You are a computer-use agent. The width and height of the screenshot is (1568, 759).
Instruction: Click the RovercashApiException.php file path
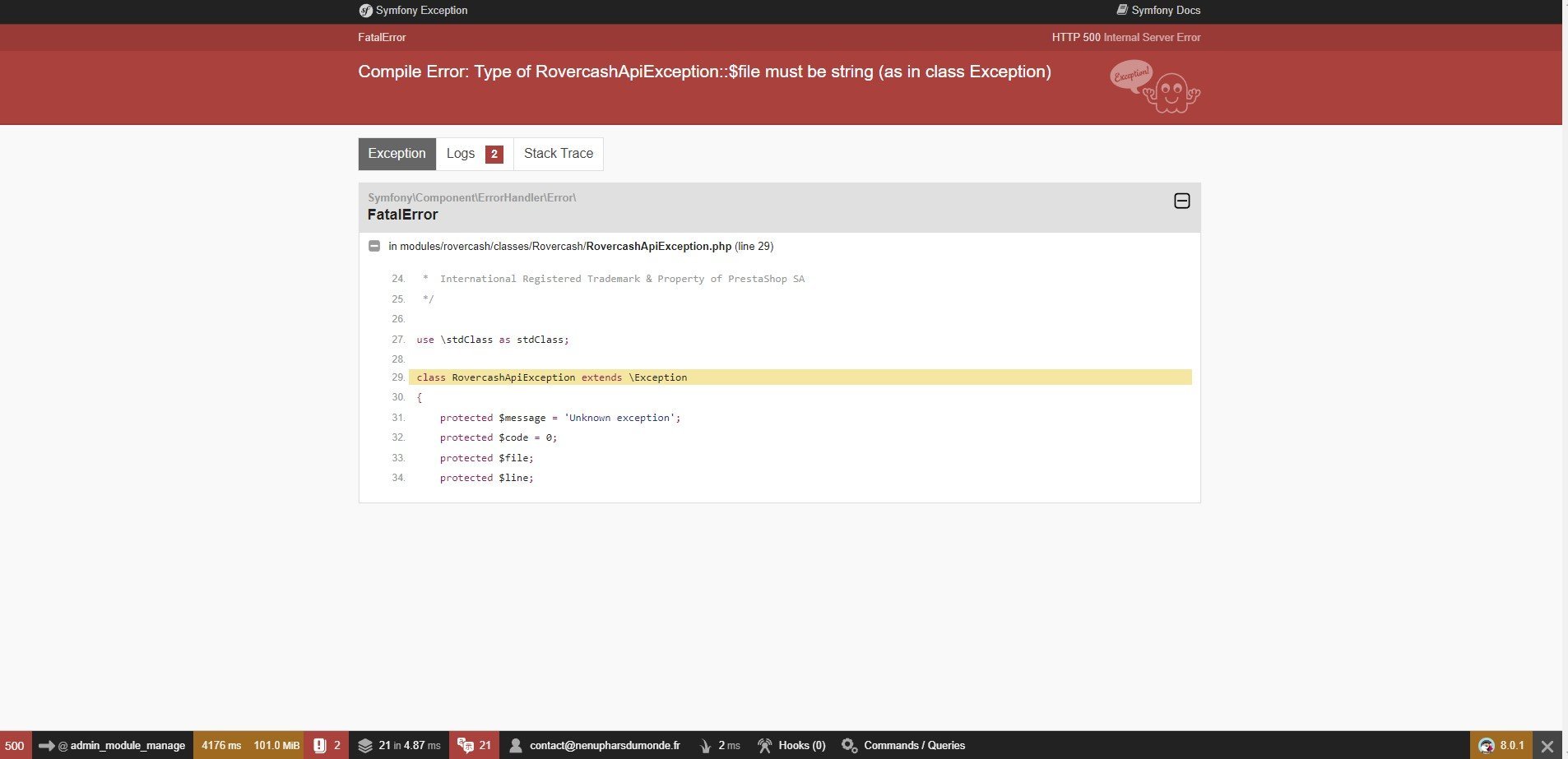[658, 246]
